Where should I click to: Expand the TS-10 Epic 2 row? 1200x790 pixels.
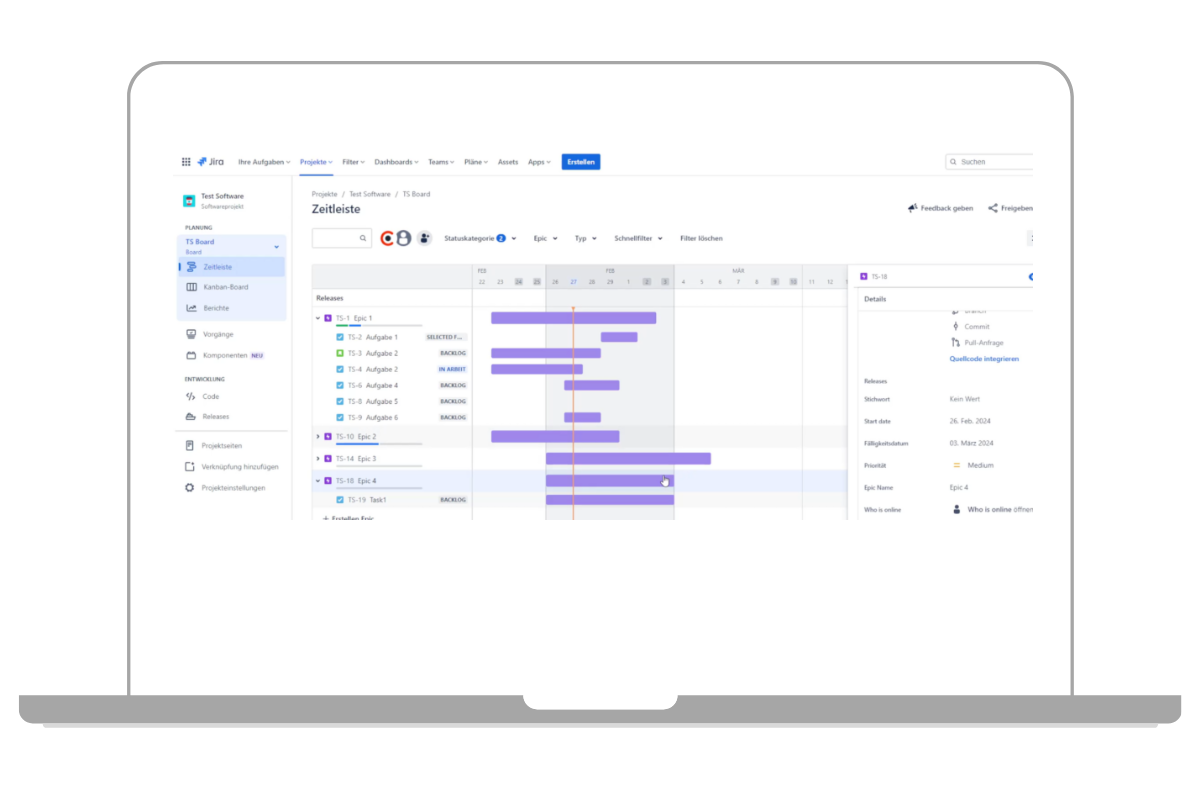point(318,436)
